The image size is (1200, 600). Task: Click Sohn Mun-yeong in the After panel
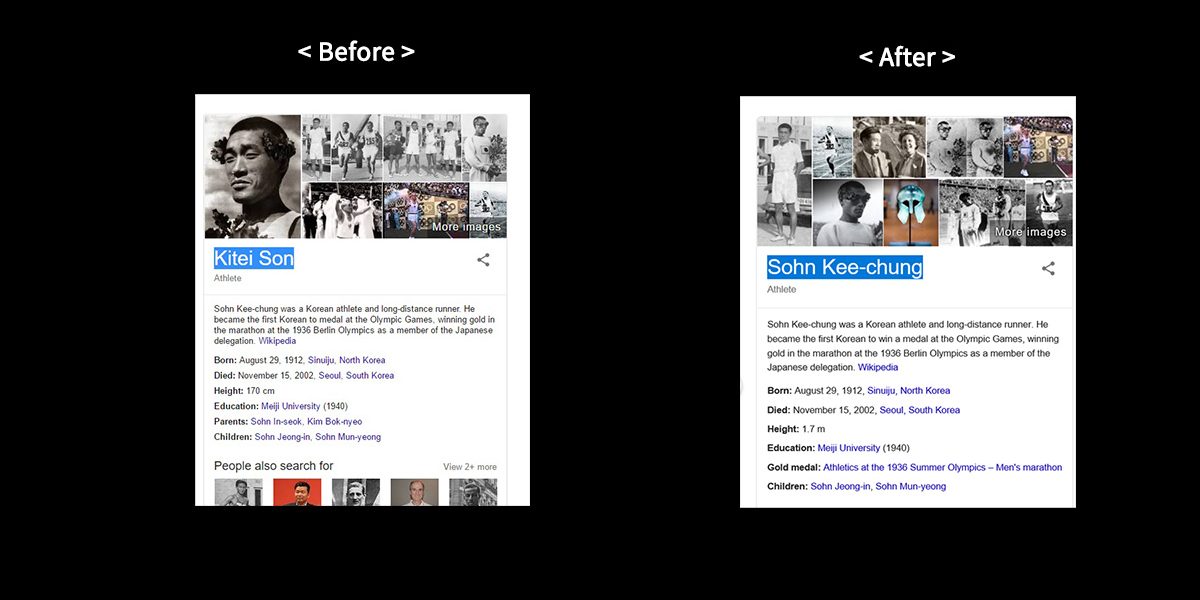click(910, 486)
